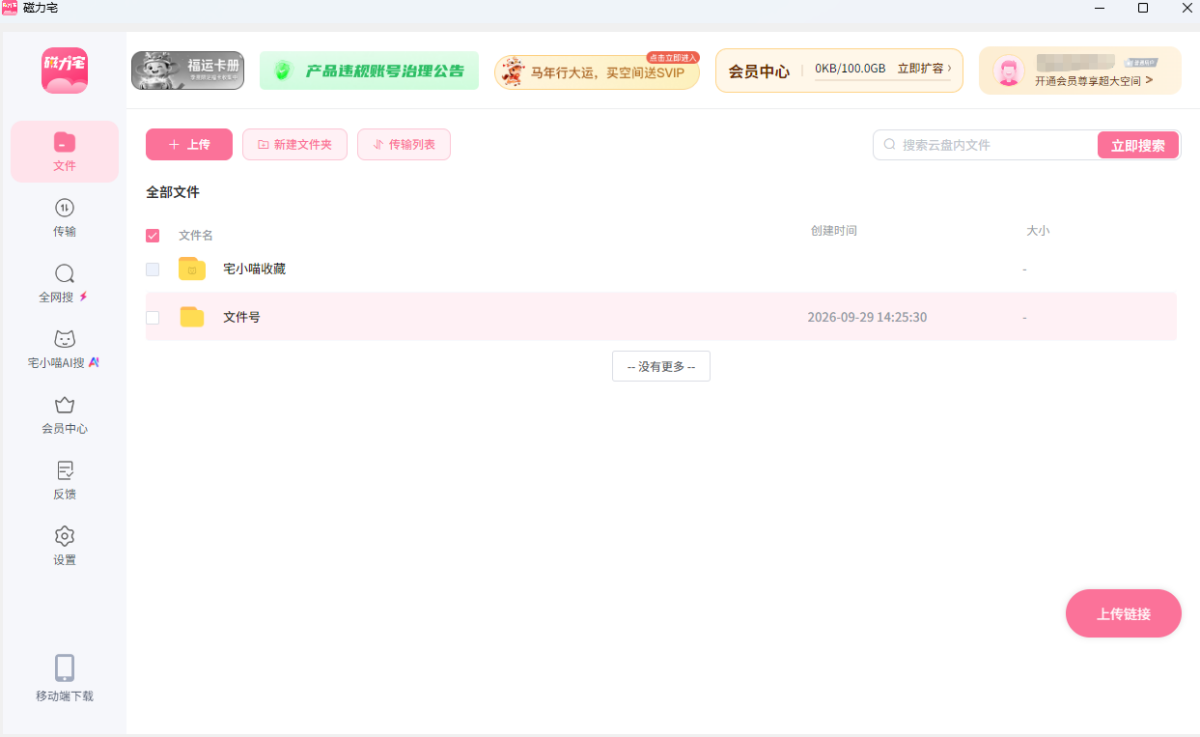Click the 没有更多 end-of-list label
Image resolution: width=1200 pixels, height=737 pixels.
[x=661, y=367]
